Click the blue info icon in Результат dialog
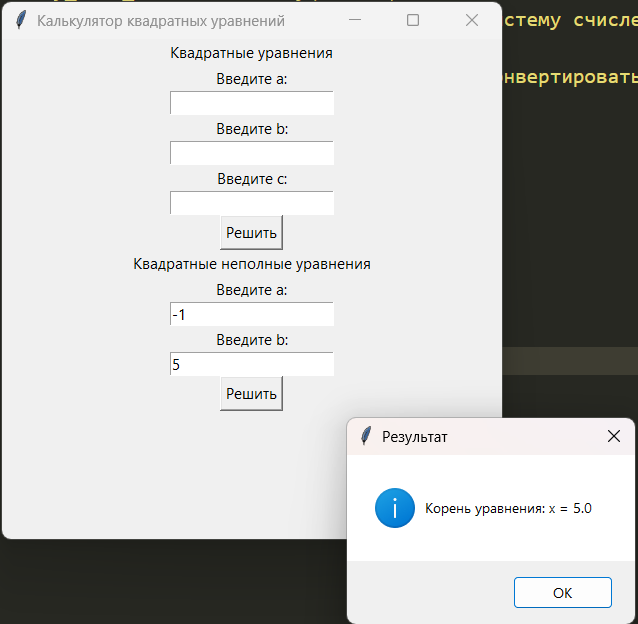Screen dimensions: 638x624 coord(395,508)
